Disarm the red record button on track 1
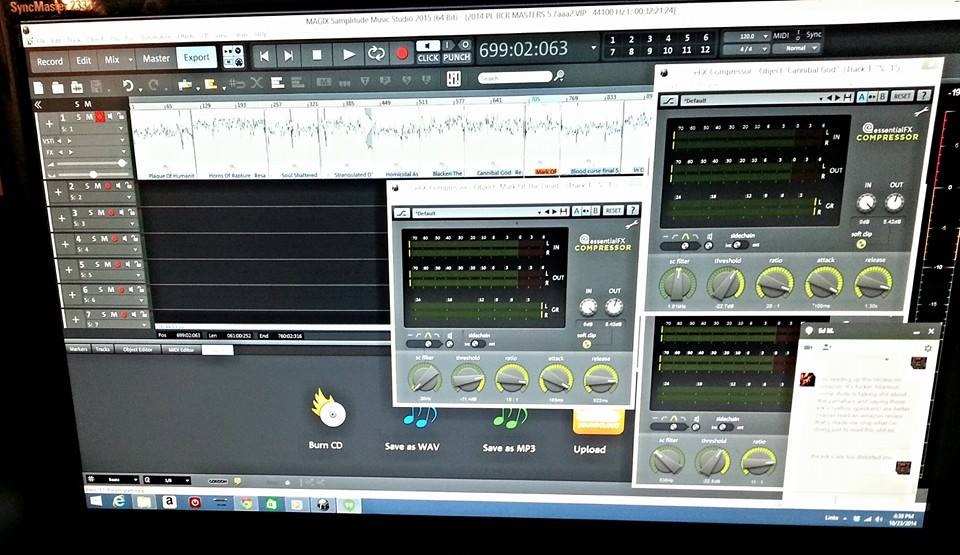This screenshot has height=555, width=960. point(100,116)
